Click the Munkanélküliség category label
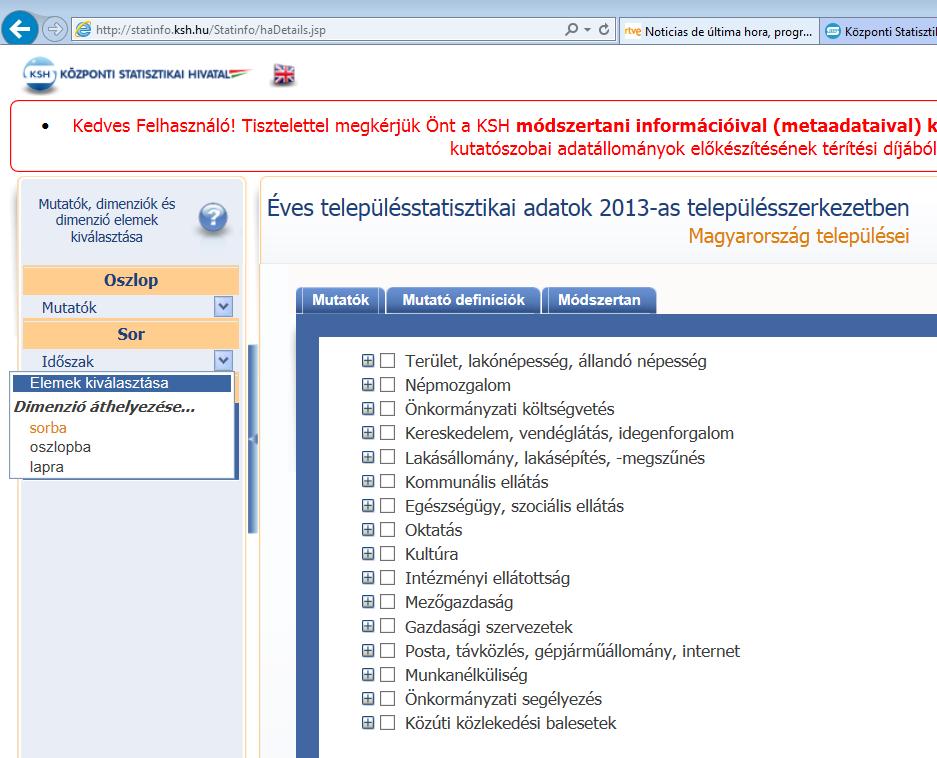This screenshot has width=937, height=758. 466,675
